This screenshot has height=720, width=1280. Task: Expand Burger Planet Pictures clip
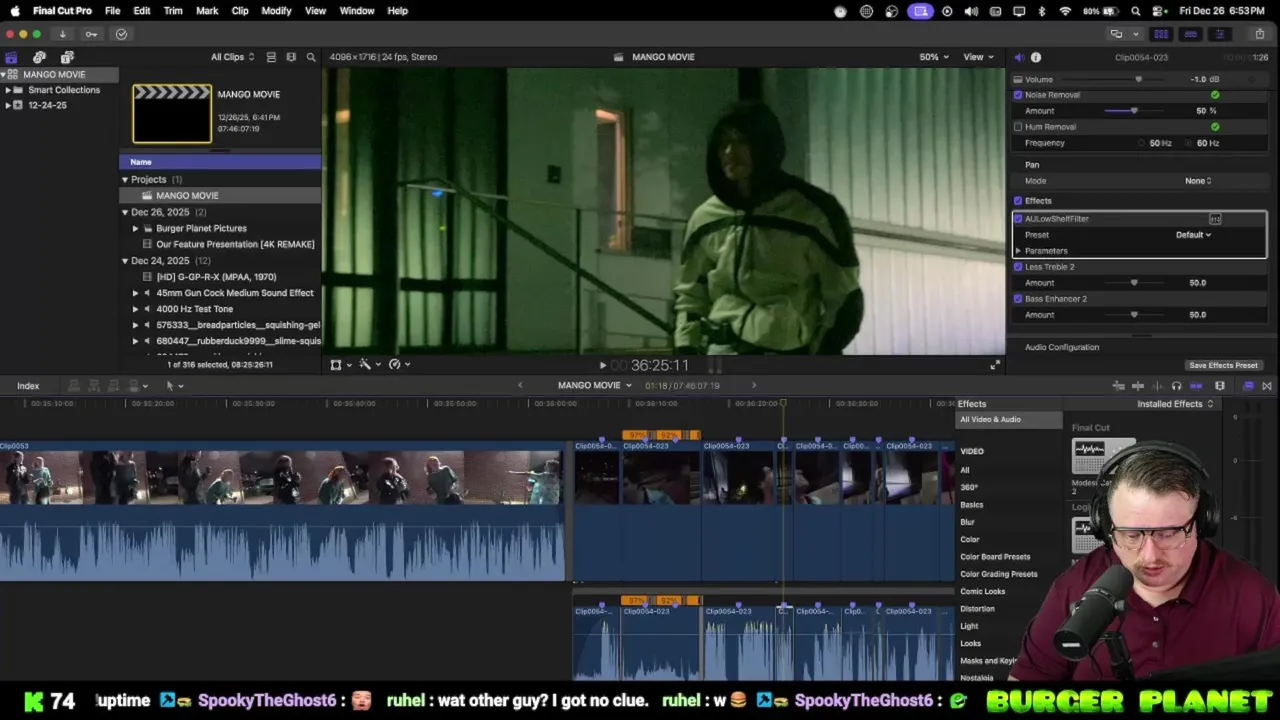tap(136, 228)
